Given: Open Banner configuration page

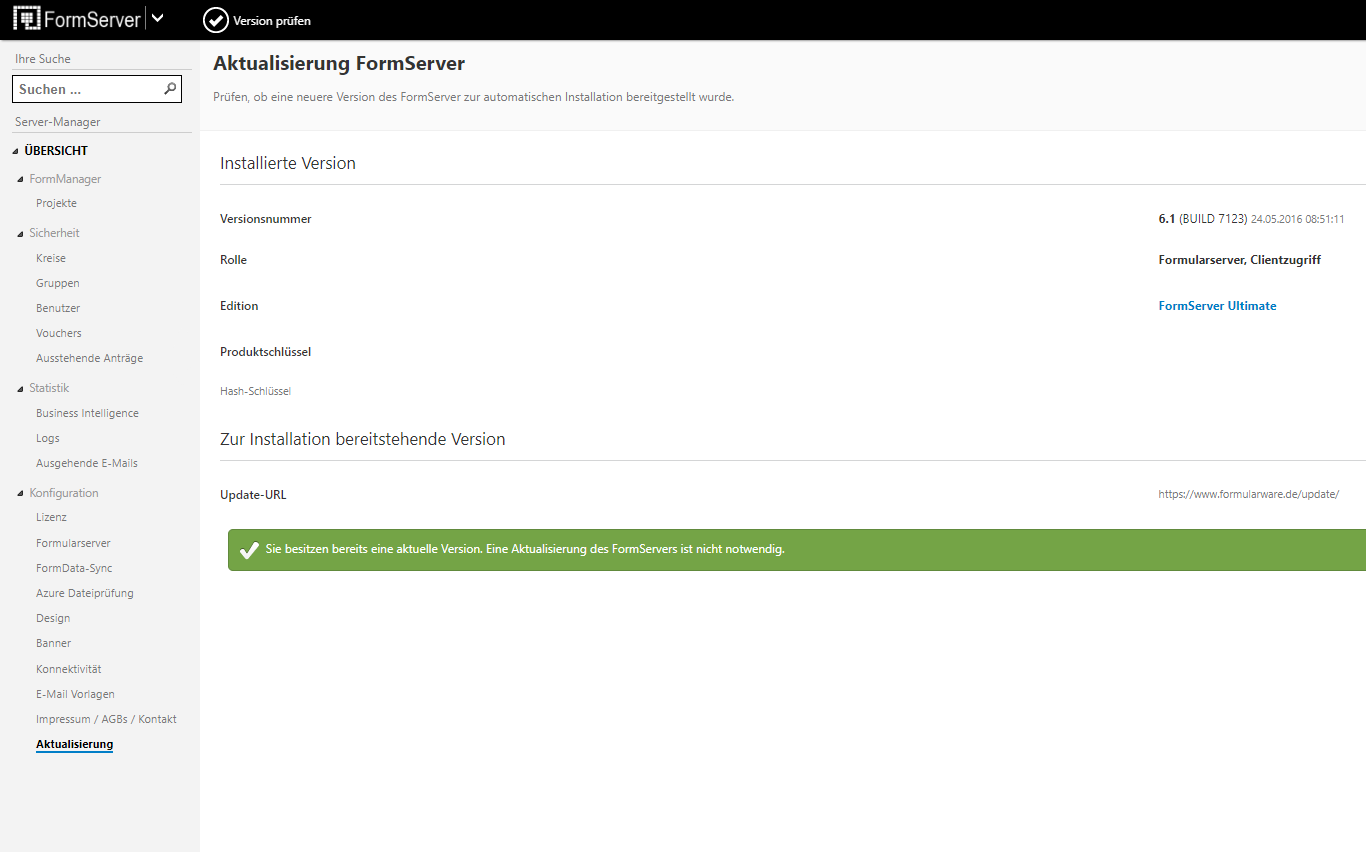Looking at the screenshot, I should click(x=54, y=643).
